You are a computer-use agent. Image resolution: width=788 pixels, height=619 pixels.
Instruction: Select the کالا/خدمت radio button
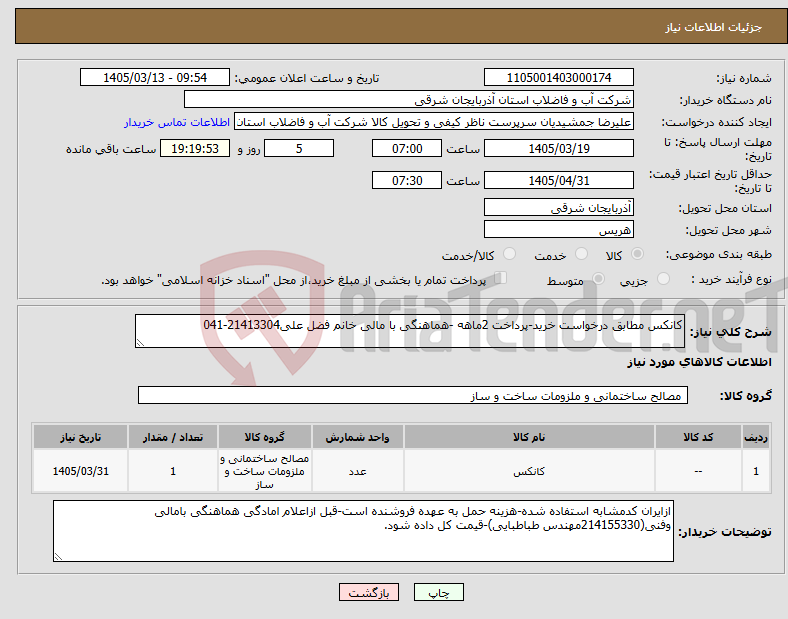509,254
